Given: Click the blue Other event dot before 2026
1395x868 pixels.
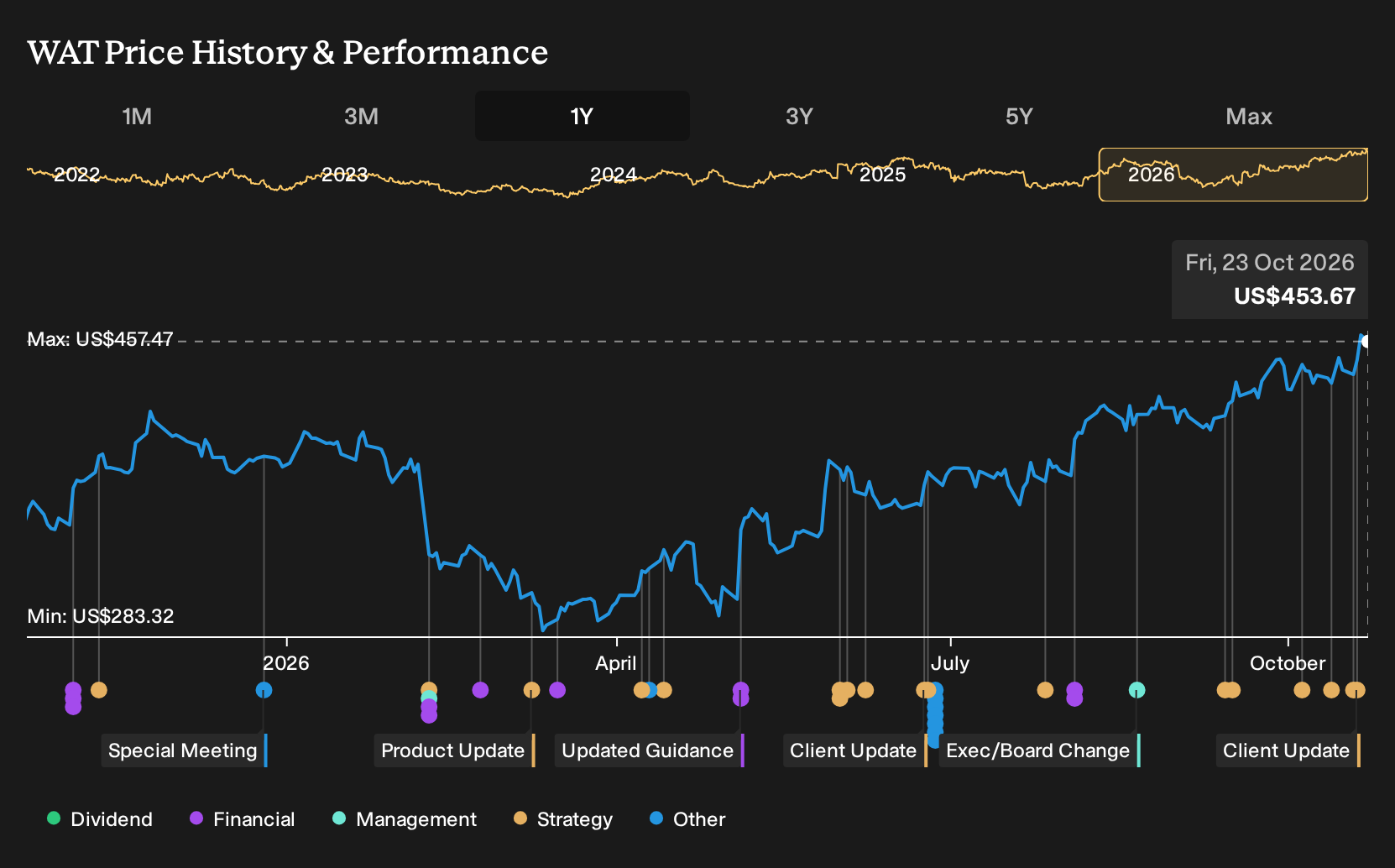Looking at the screenshot, I should point(264,690).
